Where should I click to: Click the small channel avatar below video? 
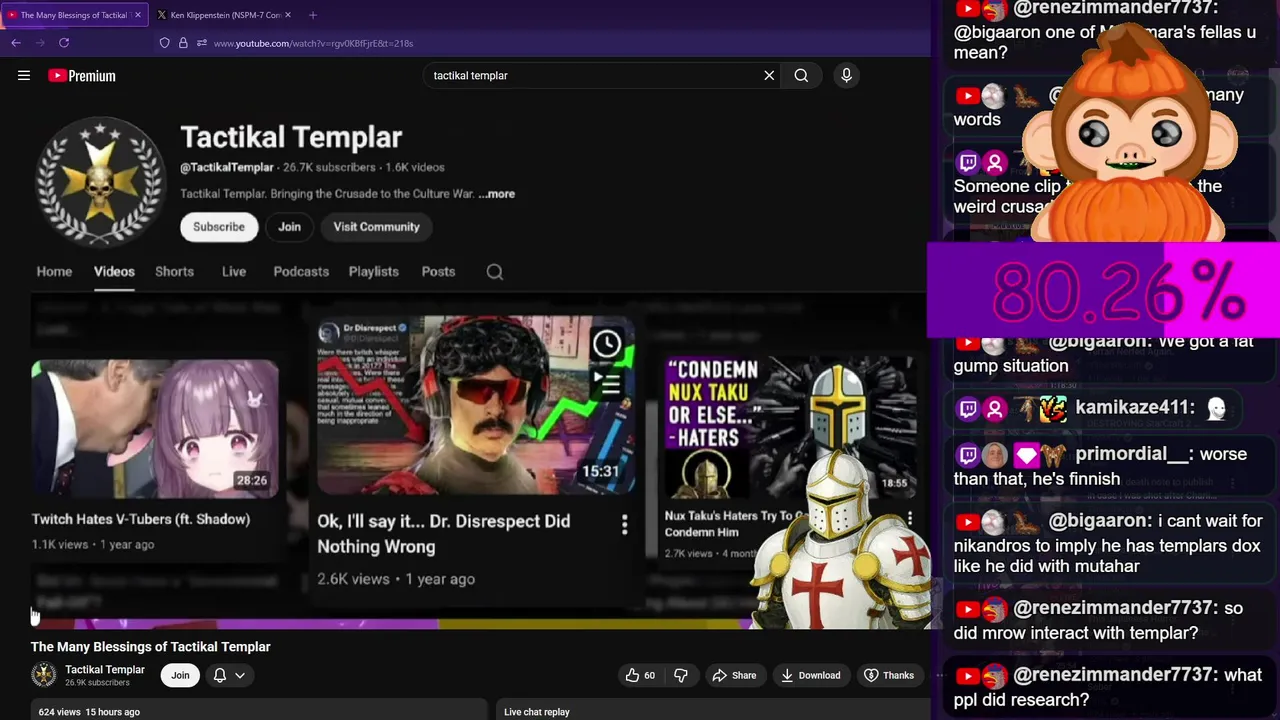click(44, 675)
